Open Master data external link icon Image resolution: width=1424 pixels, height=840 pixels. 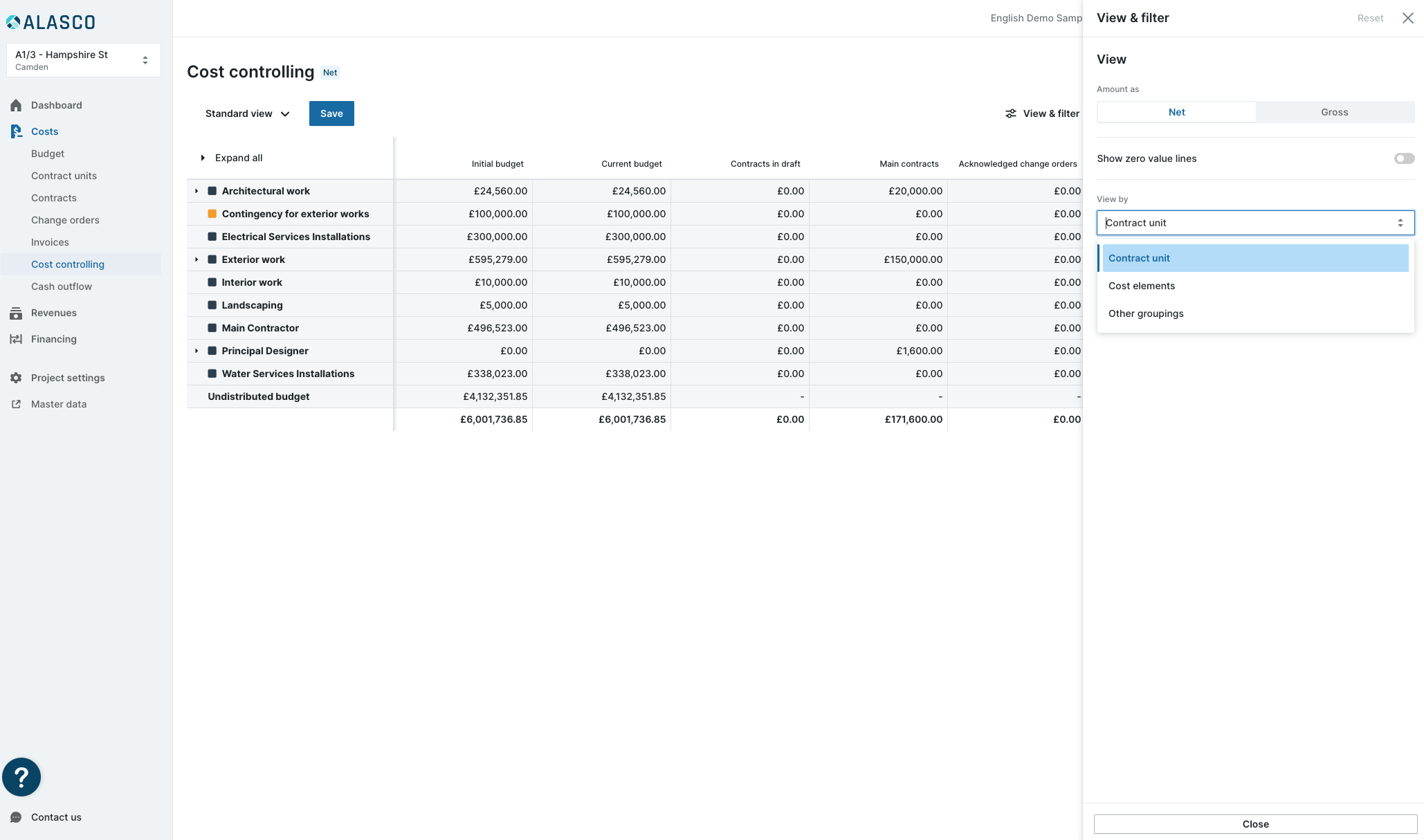(16, 404)
